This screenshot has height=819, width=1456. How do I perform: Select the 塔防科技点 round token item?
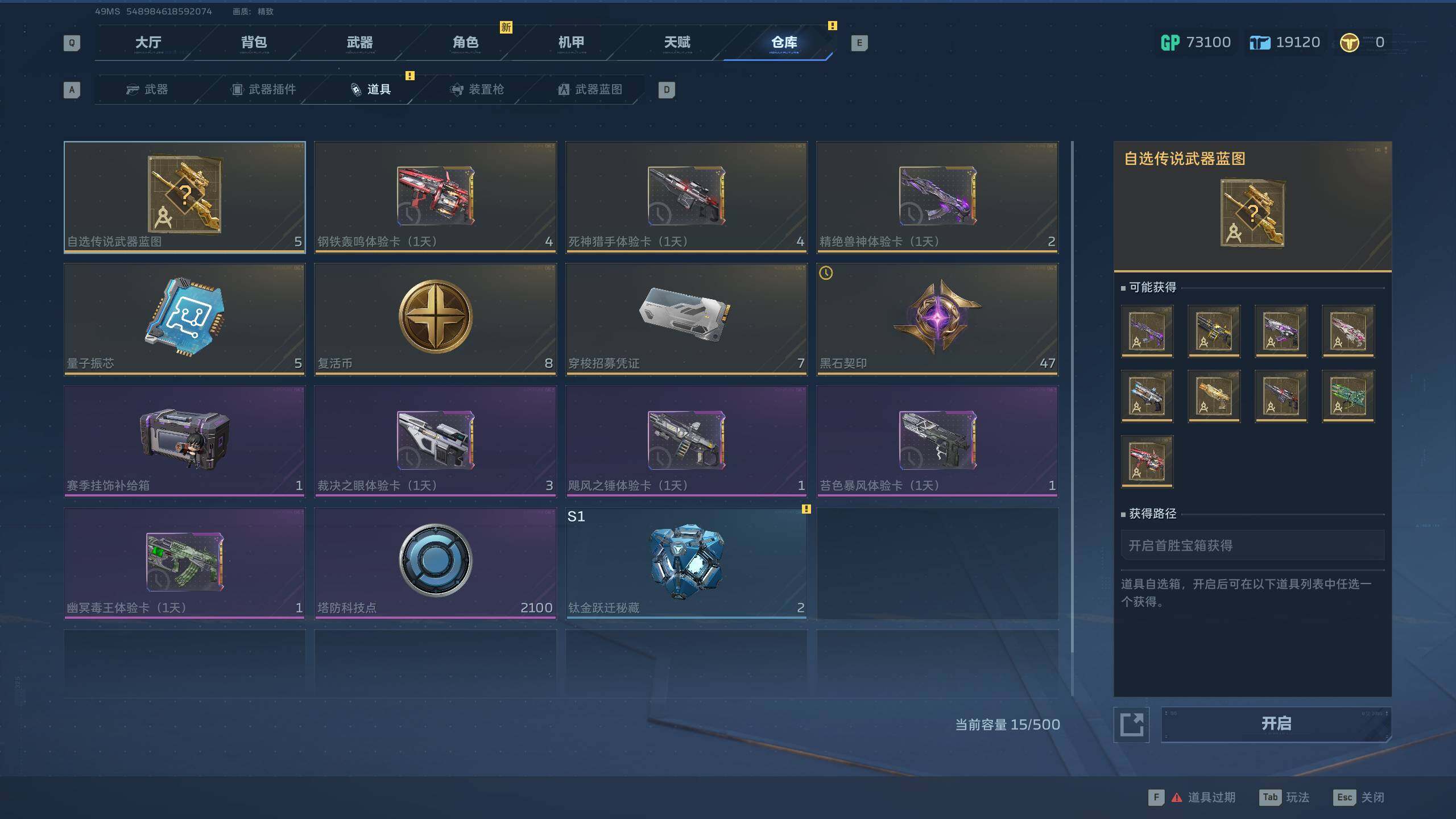(435, 563)
